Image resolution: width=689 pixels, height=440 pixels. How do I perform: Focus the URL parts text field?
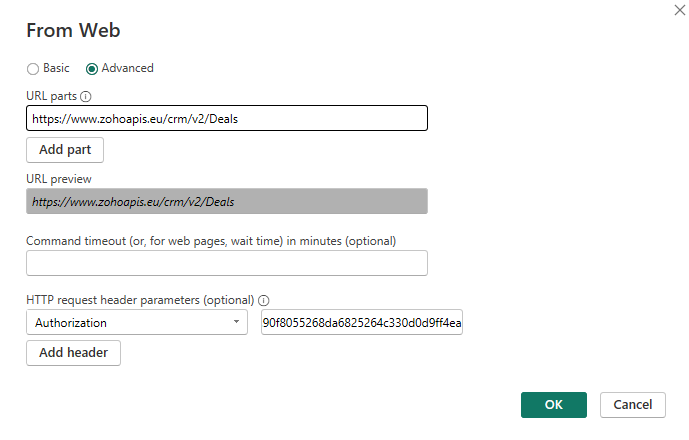227,118
